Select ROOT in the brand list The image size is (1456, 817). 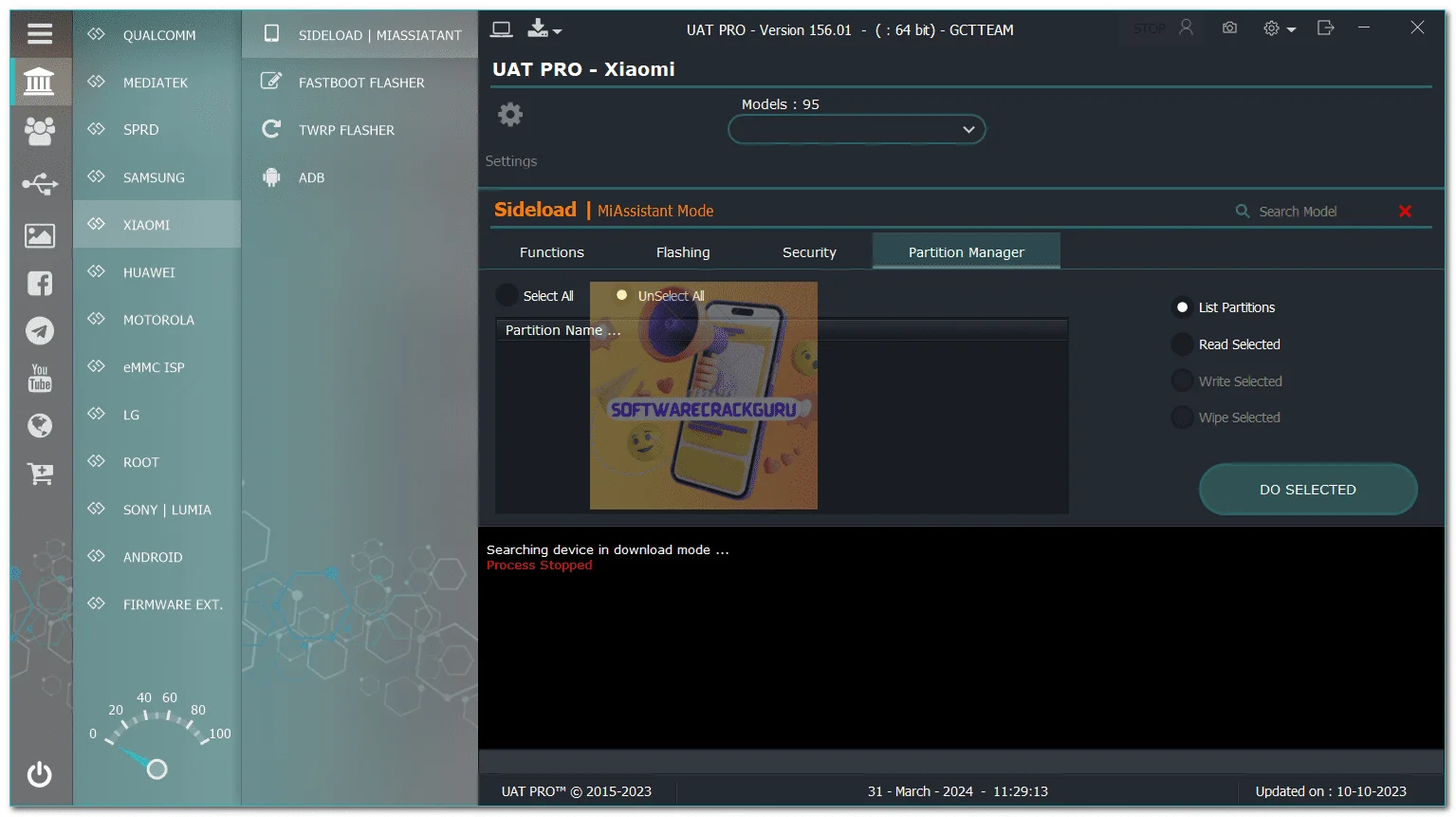click(x=157, y=462)
